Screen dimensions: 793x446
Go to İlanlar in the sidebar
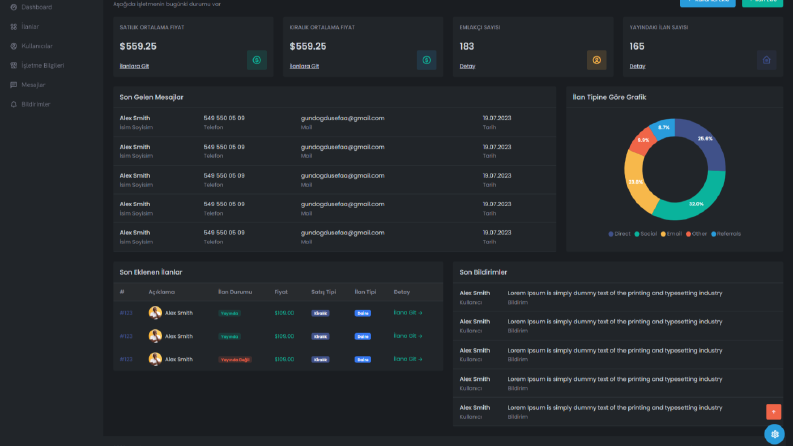point(25,26)
